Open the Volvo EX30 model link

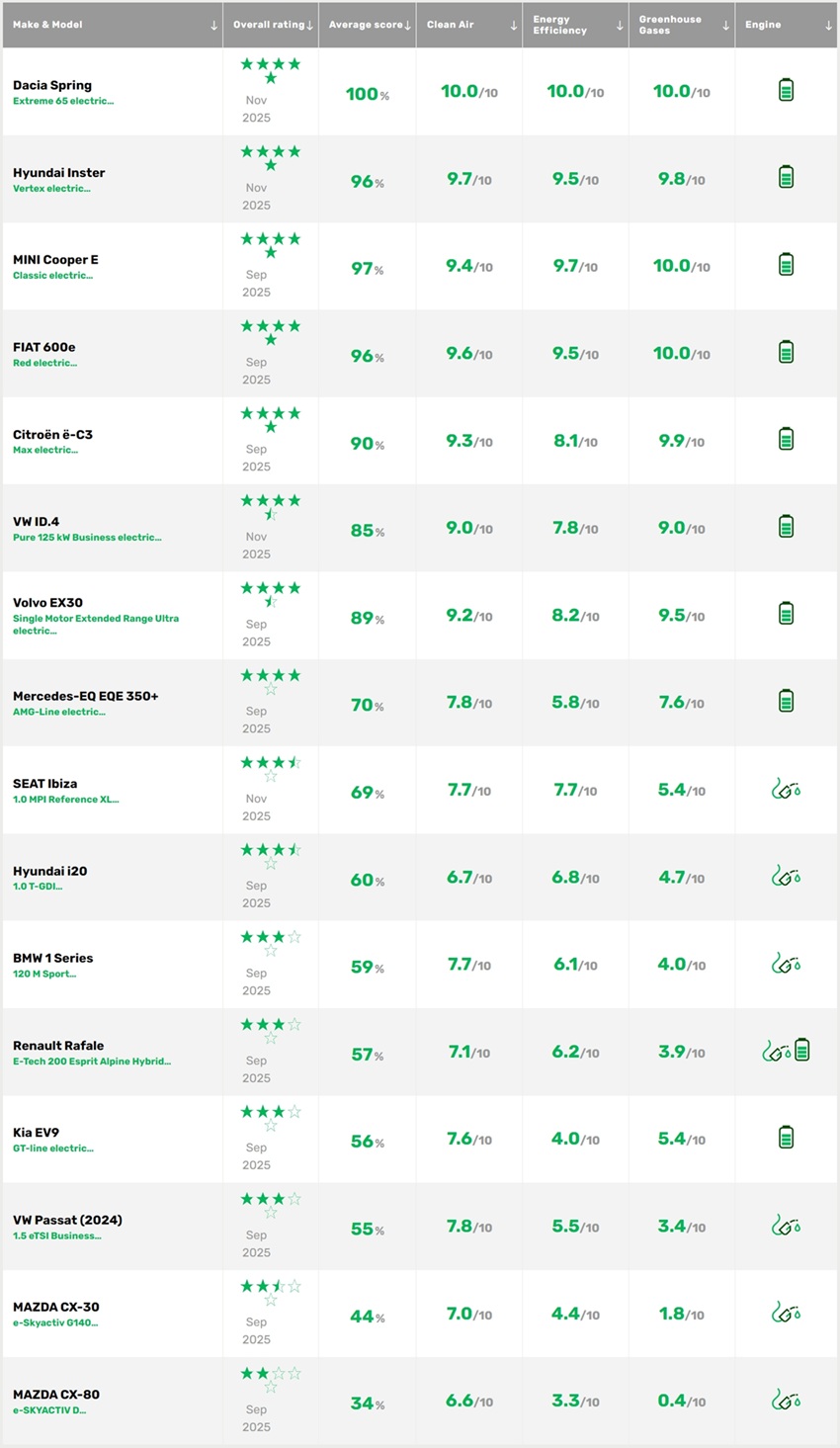(x=47, y=603)
